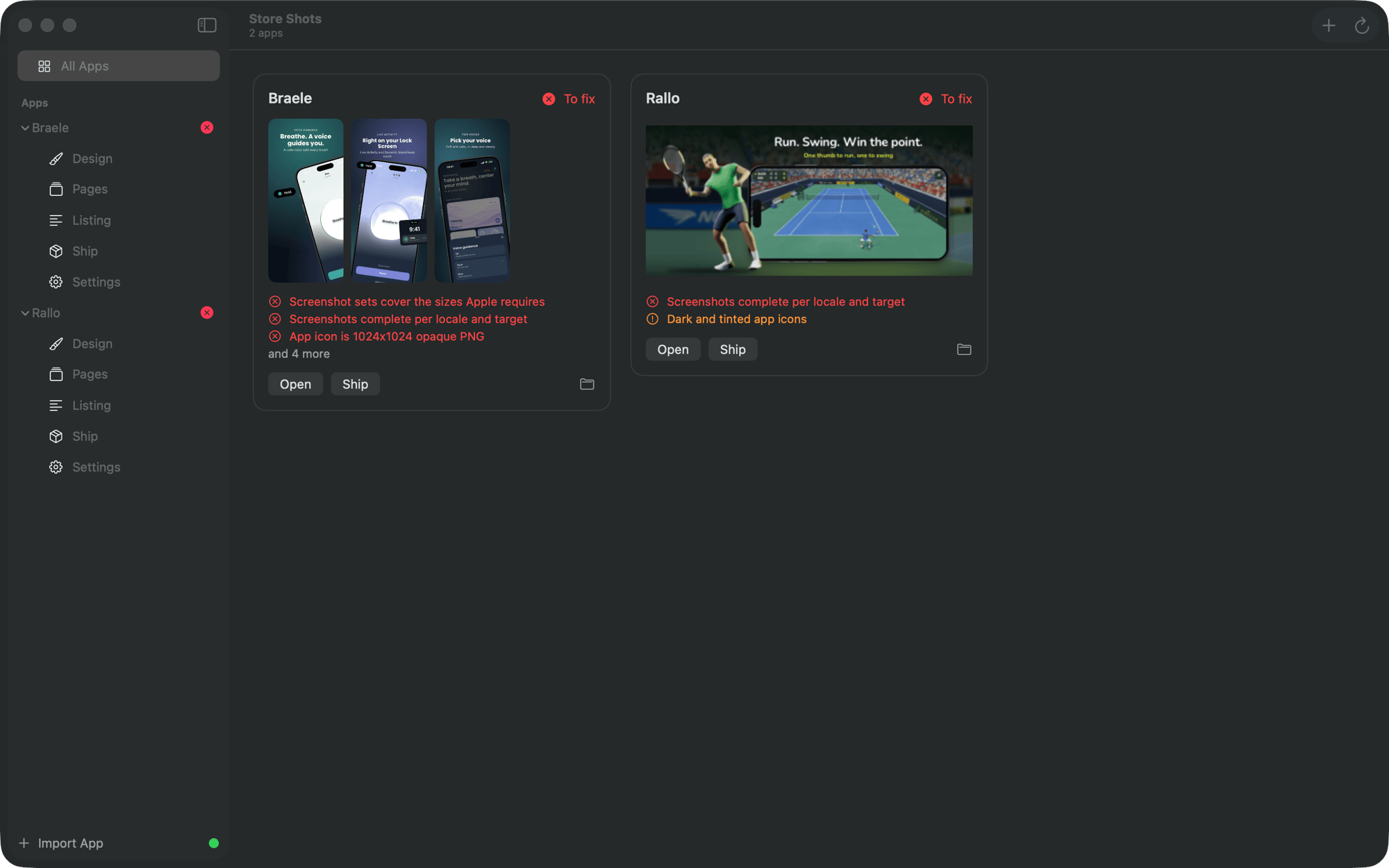The height and width of the screenshot is (868, 1389).
Task: Select All Apps in the sidebar
Action: (118, 66)
